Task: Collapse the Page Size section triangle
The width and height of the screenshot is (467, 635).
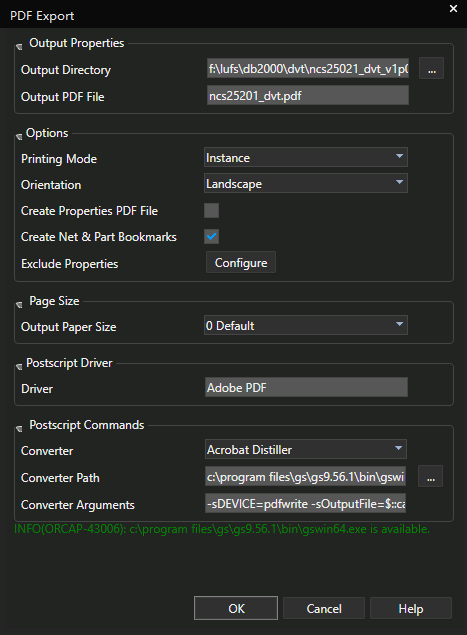Action: coord(19,305)
